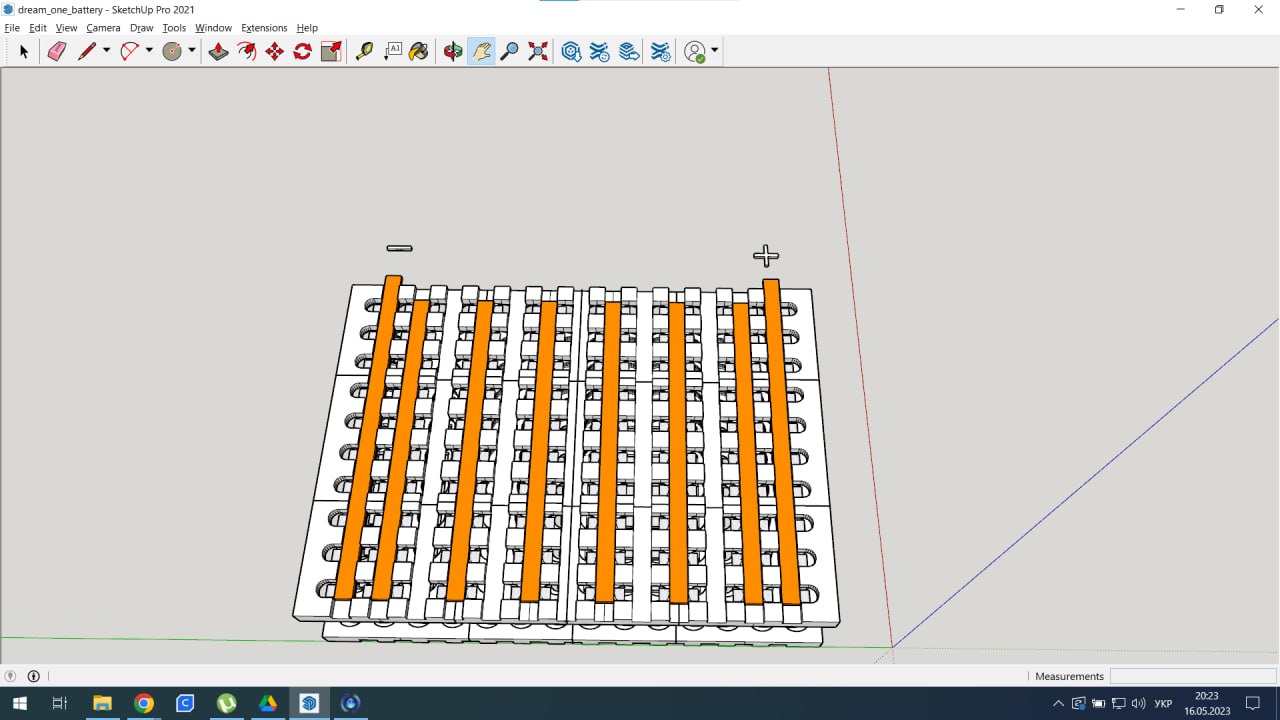Select the Scale tool

[x=331, y=51]
